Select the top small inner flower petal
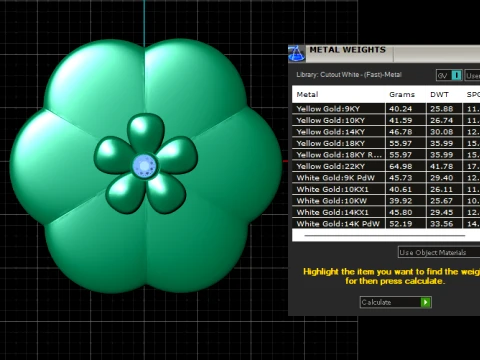Image resolution: width=480 pixels, height=360 pixels. (x=146, y=133)
